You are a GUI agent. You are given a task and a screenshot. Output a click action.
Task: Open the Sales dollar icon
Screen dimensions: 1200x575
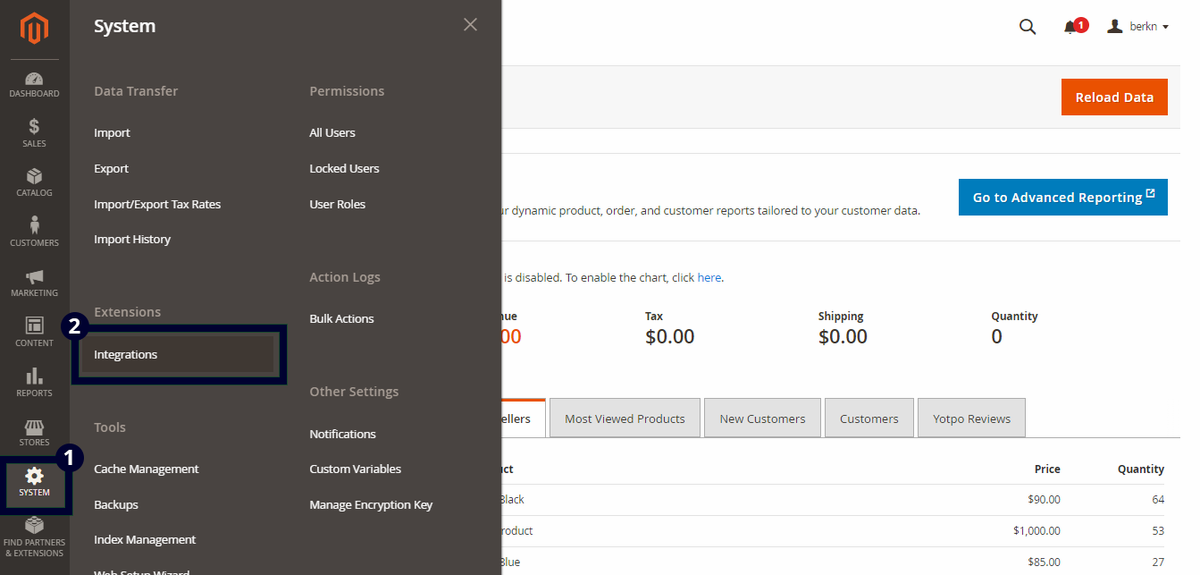[34, 127]
